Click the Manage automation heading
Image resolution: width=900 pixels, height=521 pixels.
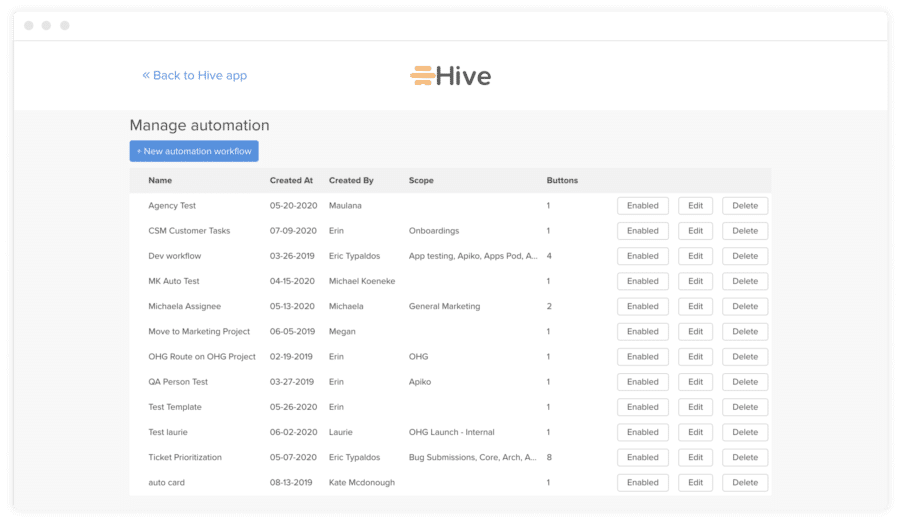click(199, 125)
